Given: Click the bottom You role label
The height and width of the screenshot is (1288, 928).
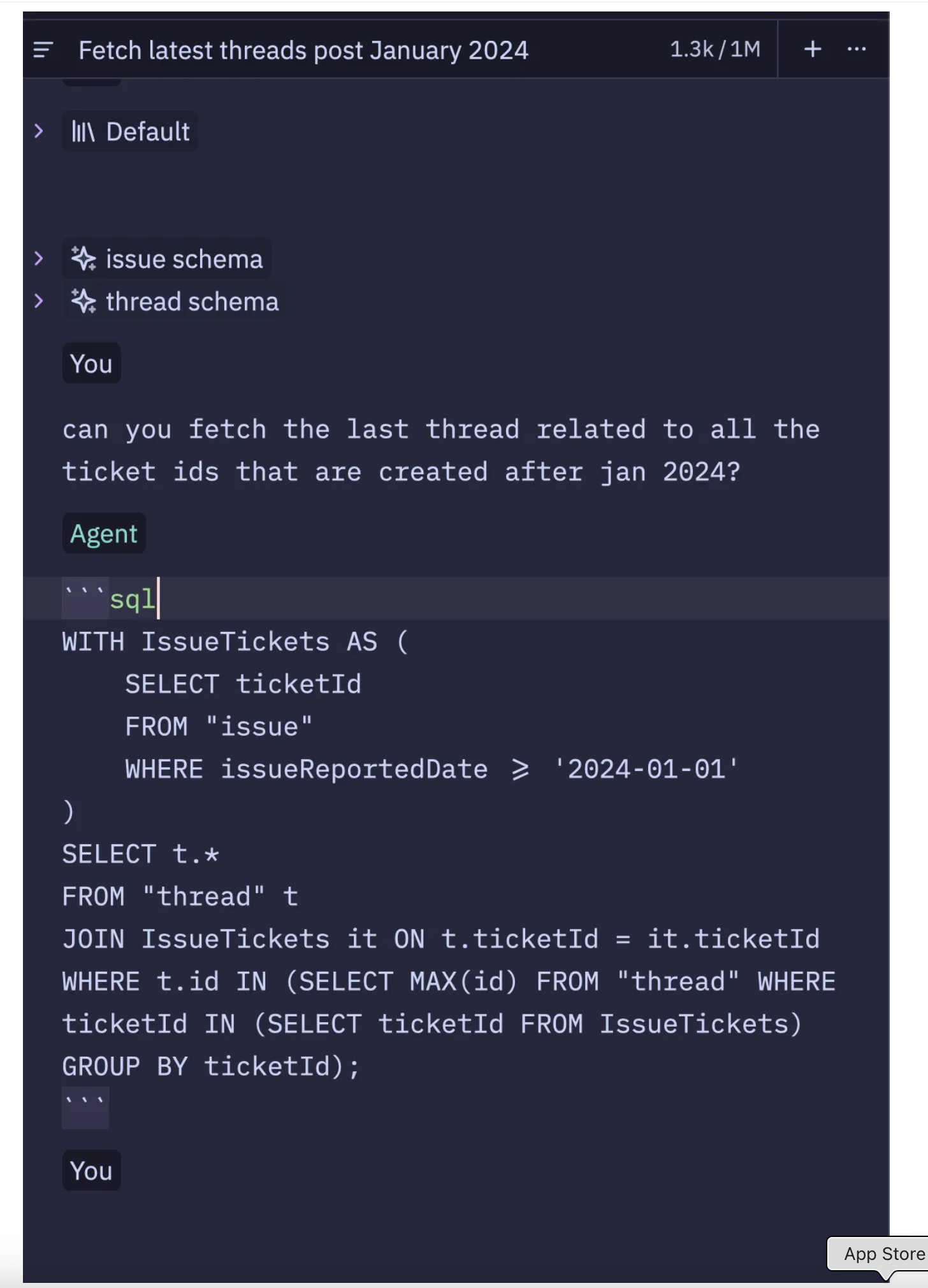Looking at the screenshot, I should click(91, 1170).
